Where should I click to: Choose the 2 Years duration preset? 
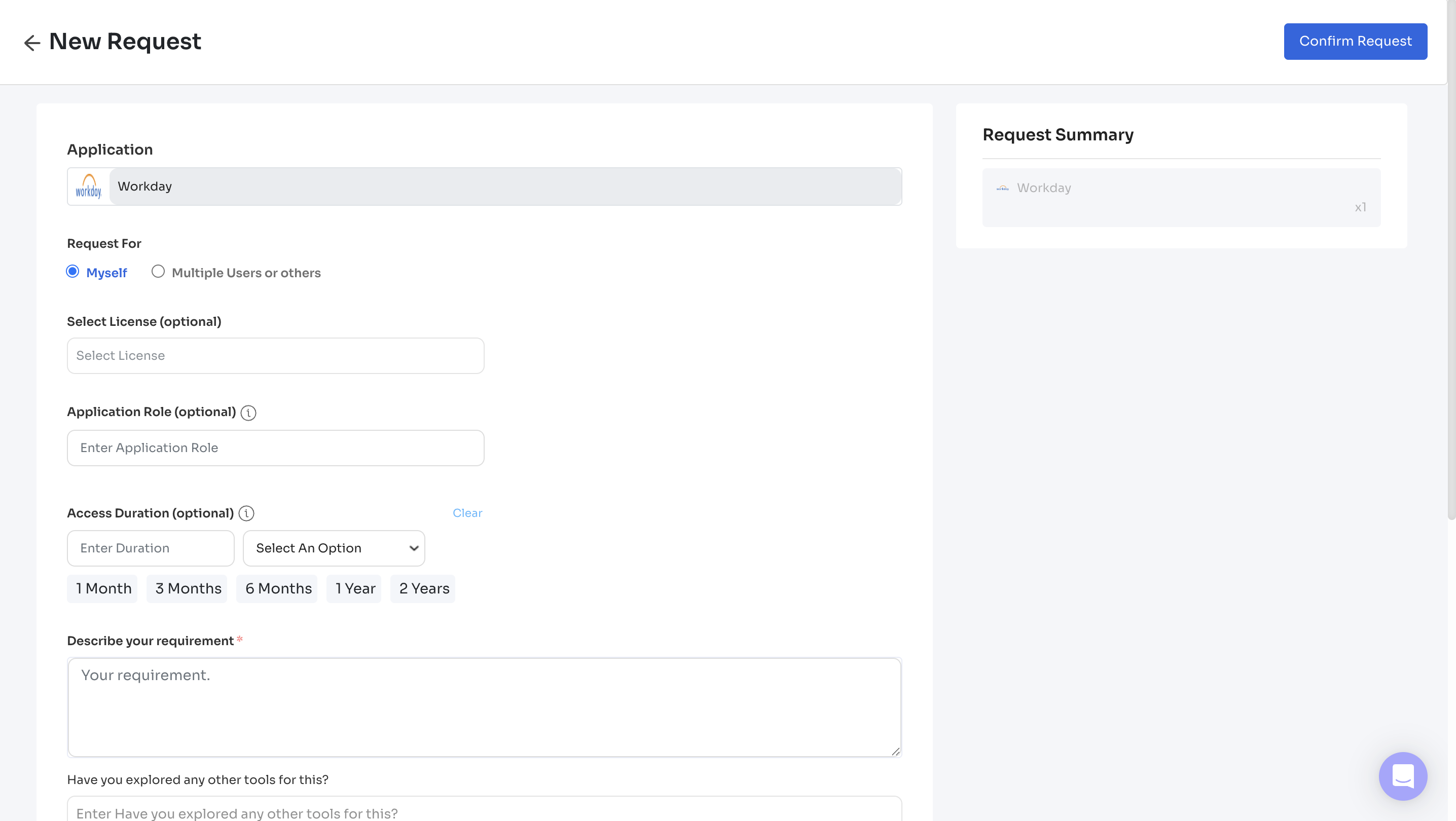(x=423, y=589)
